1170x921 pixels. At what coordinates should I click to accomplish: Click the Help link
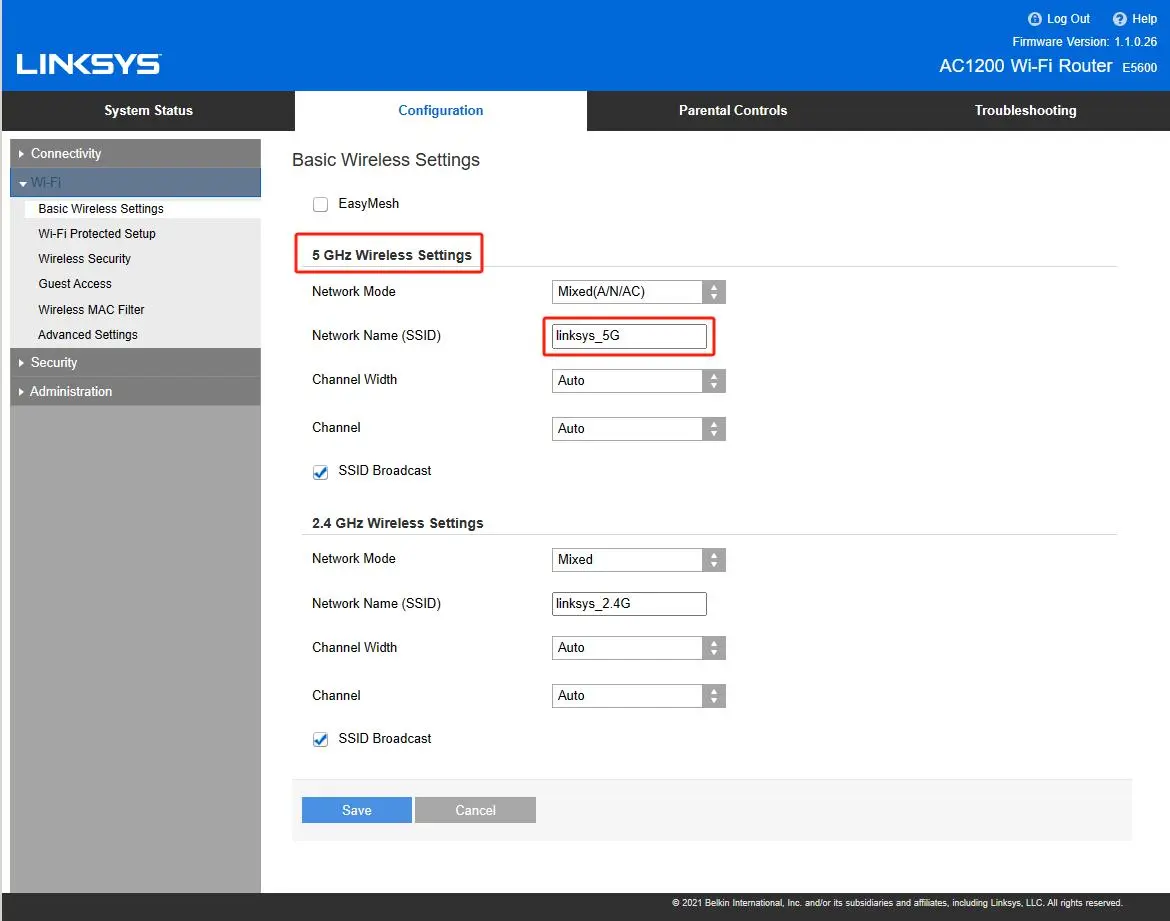click(1144, 19)
